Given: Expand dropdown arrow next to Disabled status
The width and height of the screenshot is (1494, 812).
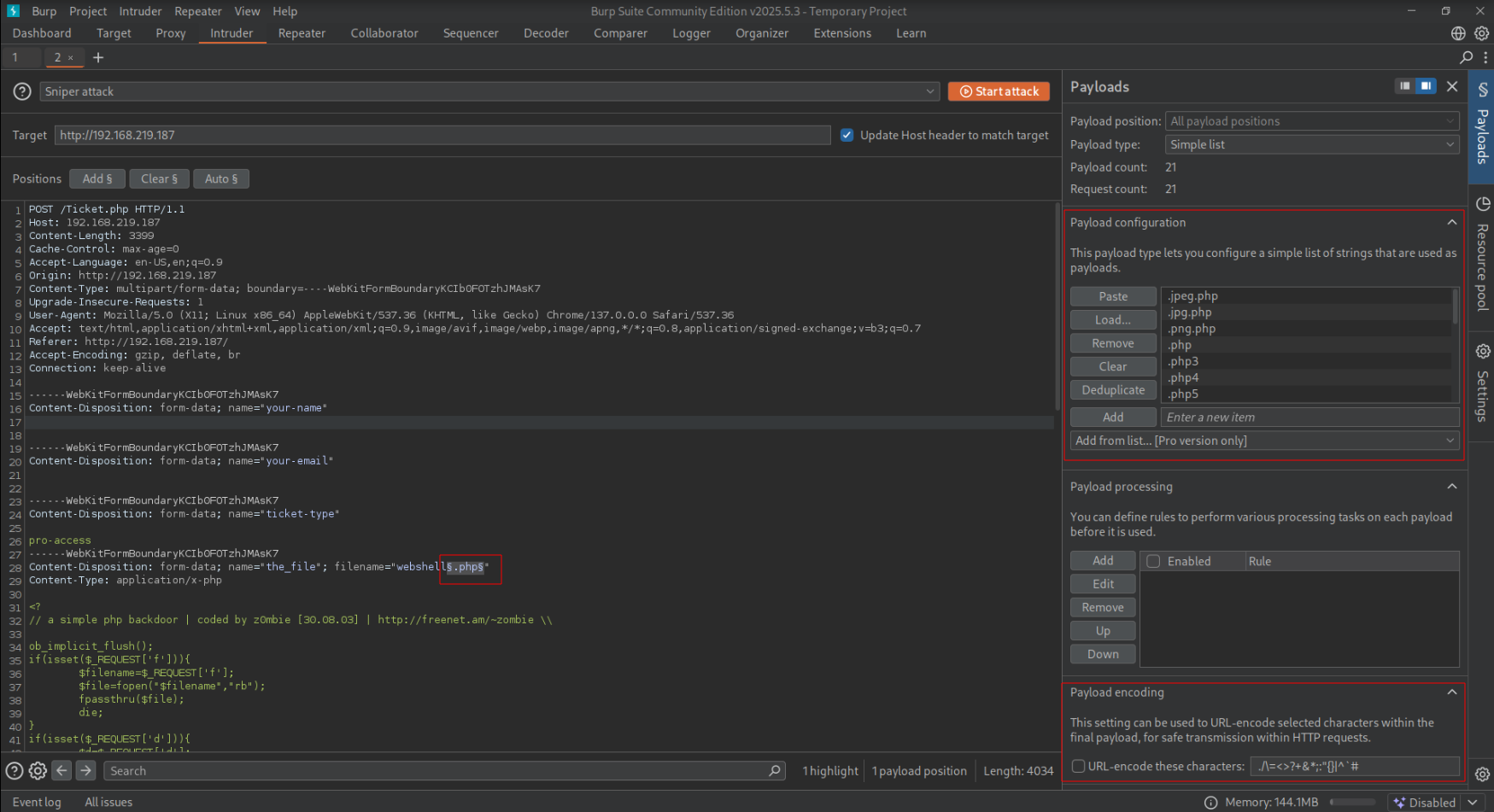Looking at the screenshot, I should pyautogui.click(x=1471, y=802).
